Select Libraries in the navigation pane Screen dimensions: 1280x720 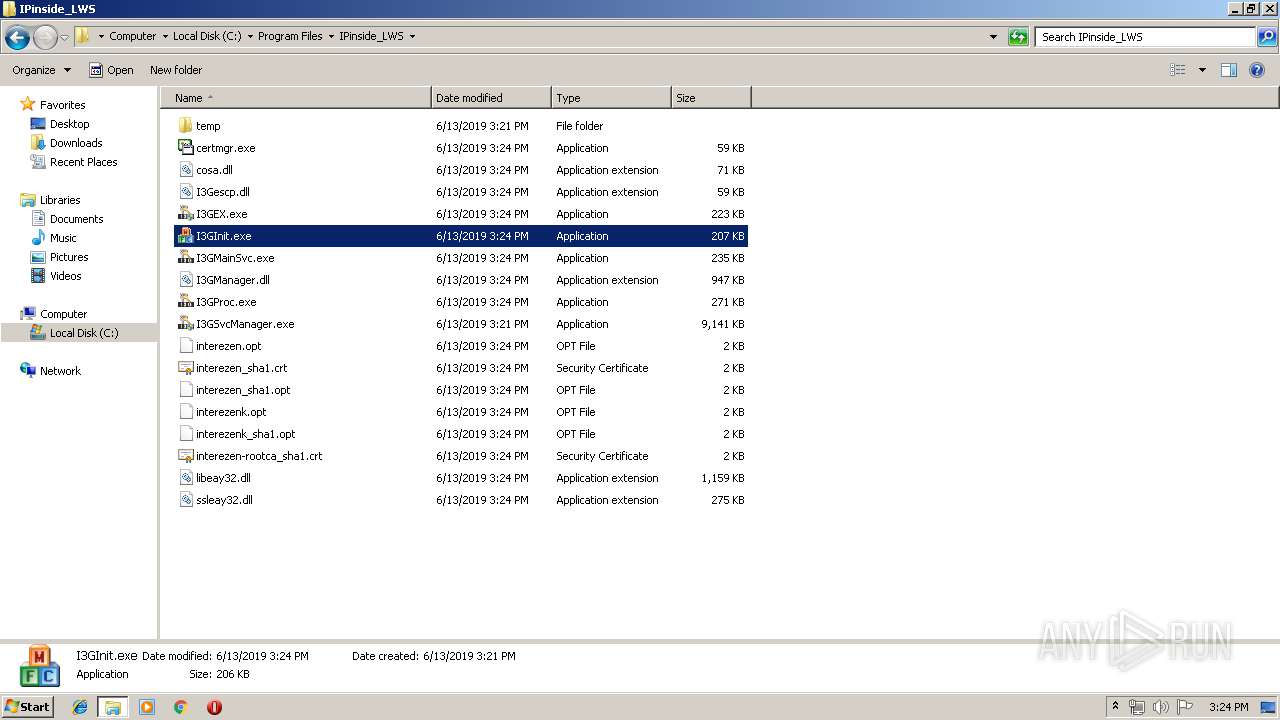click(60, 200)
